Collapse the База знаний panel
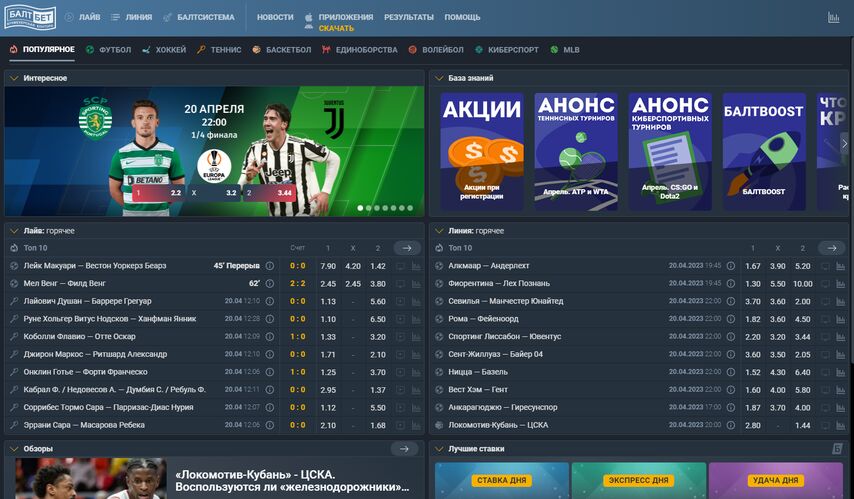The width and height of the screenshot is (854, 499). click(x=439, y=78)
